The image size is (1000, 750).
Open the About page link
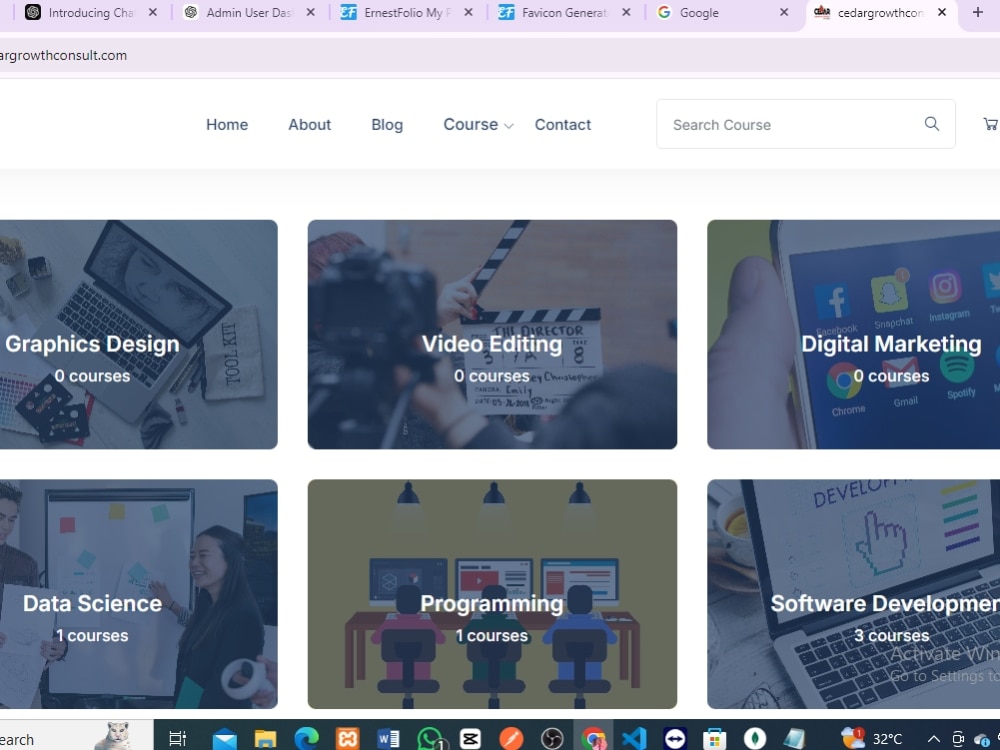[309, 124]
